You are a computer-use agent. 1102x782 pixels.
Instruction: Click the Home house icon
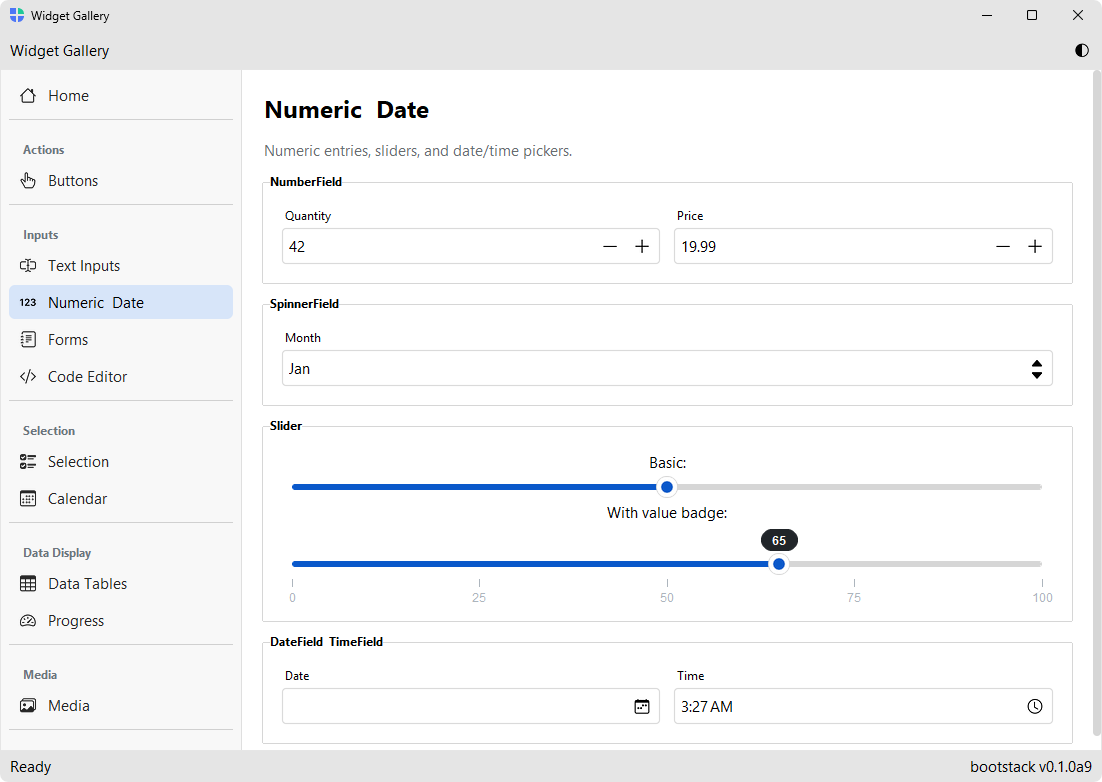click(x=28, y=96)
